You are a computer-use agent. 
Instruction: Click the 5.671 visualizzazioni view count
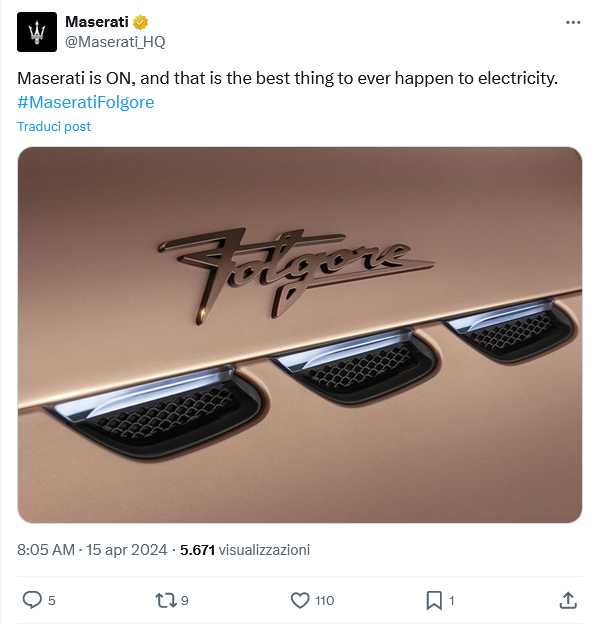pyautogui.click(x=245, y=550)
